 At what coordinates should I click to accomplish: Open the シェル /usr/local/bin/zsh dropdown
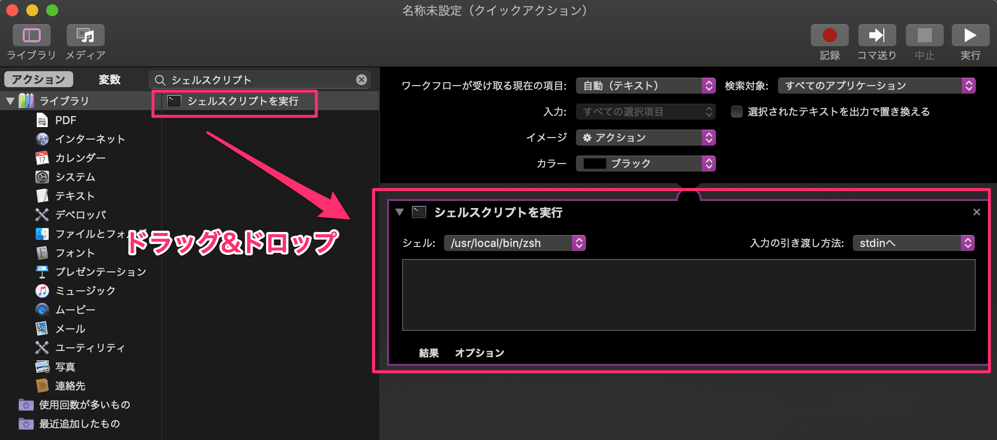(514, 243)
